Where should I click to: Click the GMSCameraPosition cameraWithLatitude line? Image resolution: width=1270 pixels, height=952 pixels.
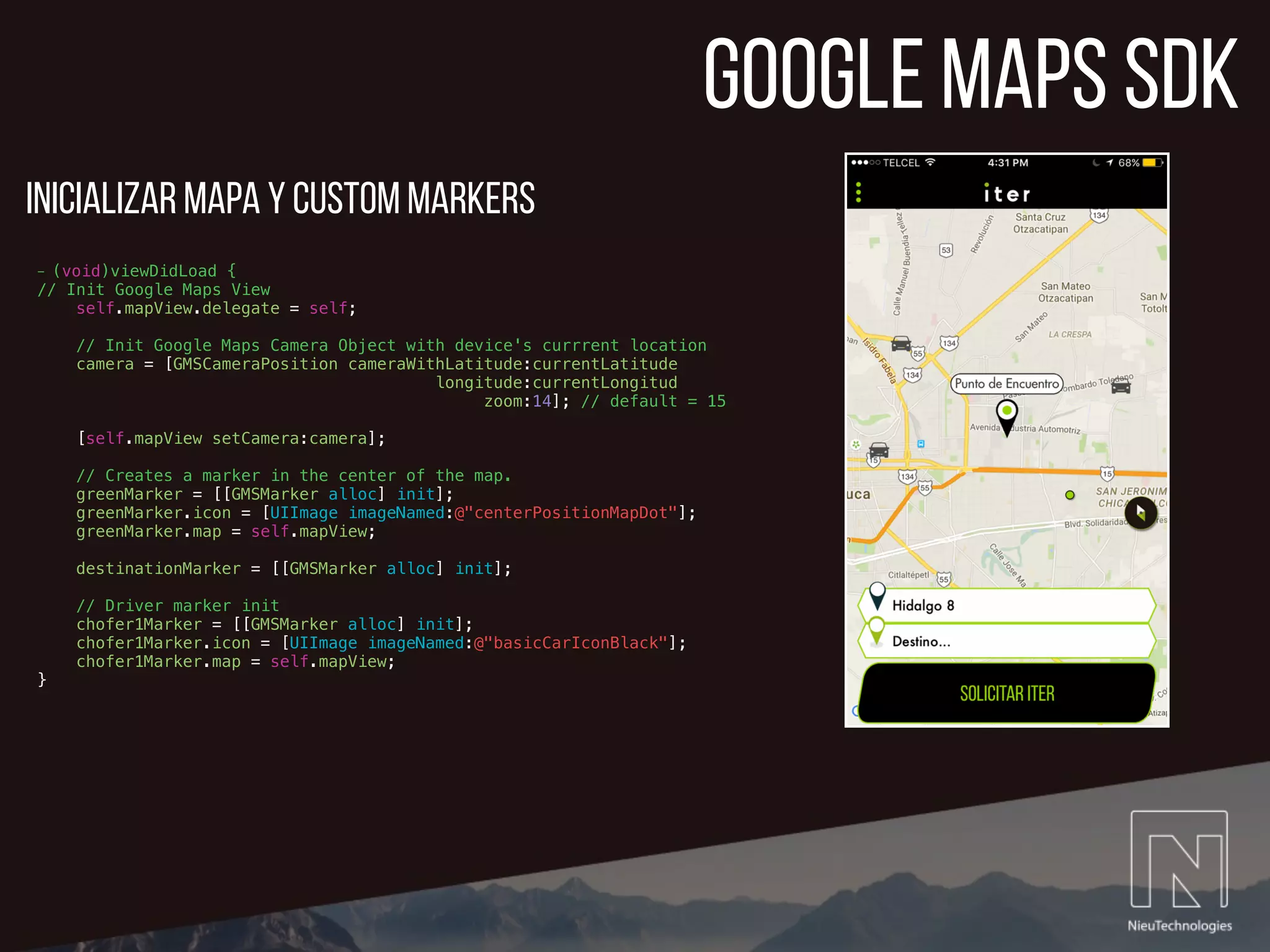click(376, 364)
